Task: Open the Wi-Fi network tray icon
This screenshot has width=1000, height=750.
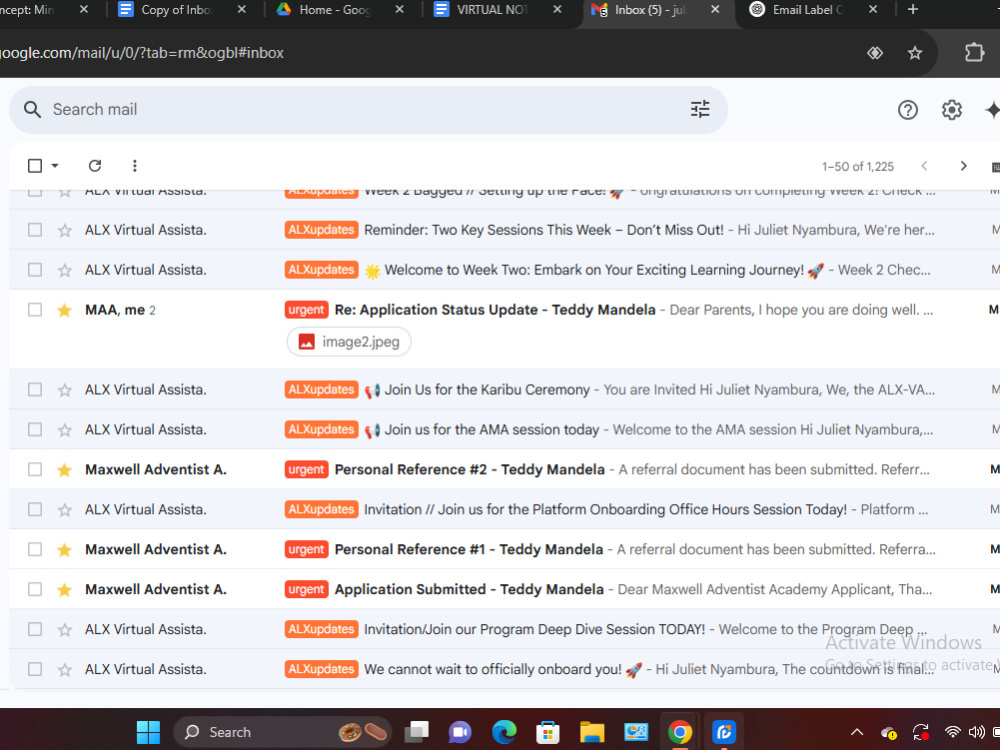Action: (x=952, y=732)
